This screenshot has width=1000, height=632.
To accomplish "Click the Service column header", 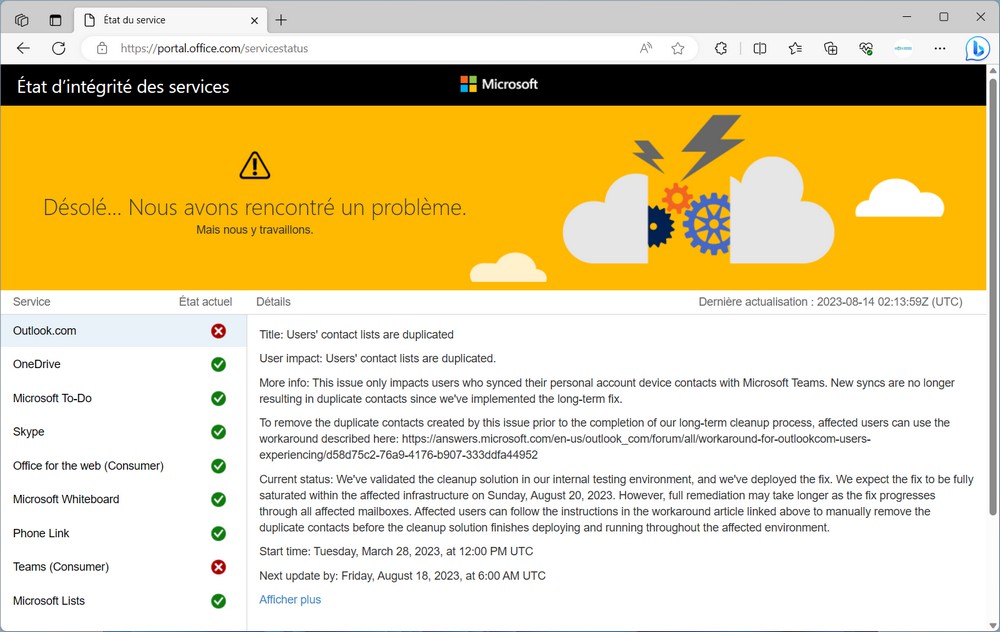I will tap(31, 302).
